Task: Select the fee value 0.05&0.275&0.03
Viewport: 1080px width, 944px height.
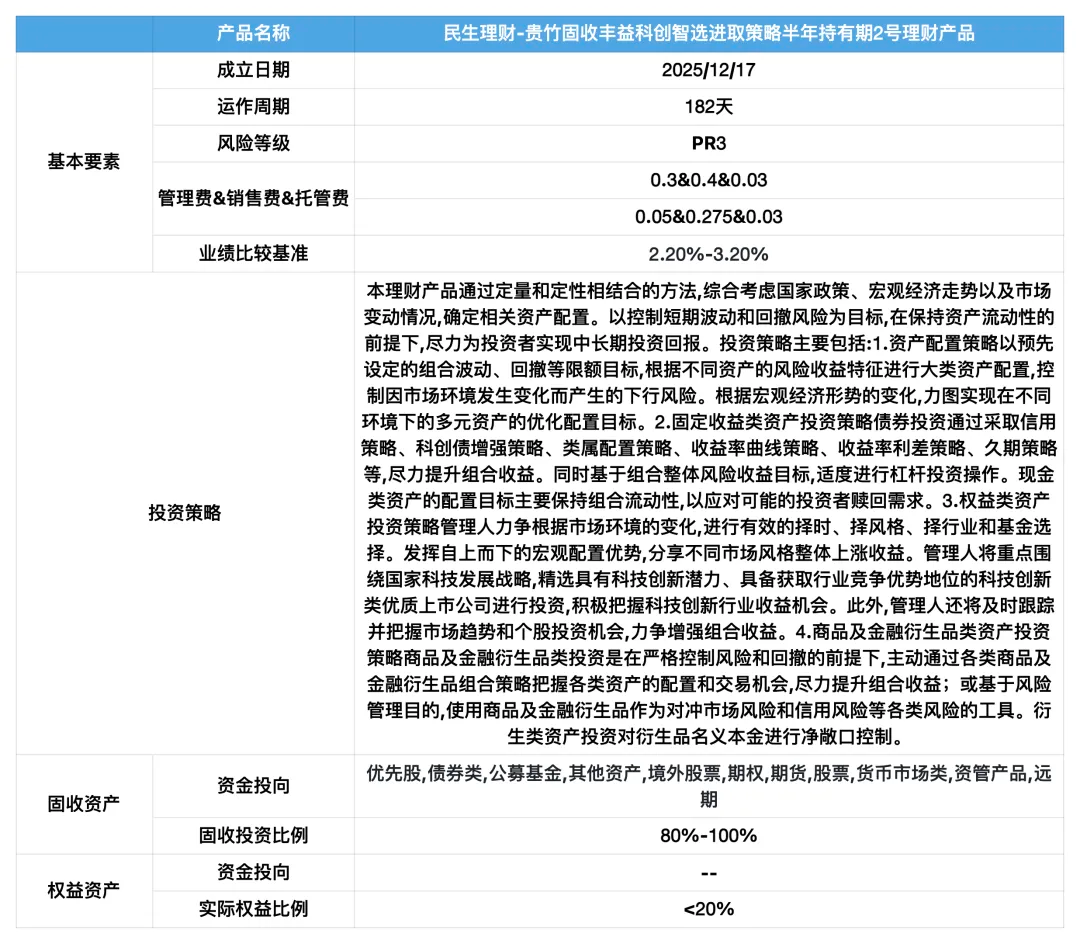Action: click(x=711, y=216)
